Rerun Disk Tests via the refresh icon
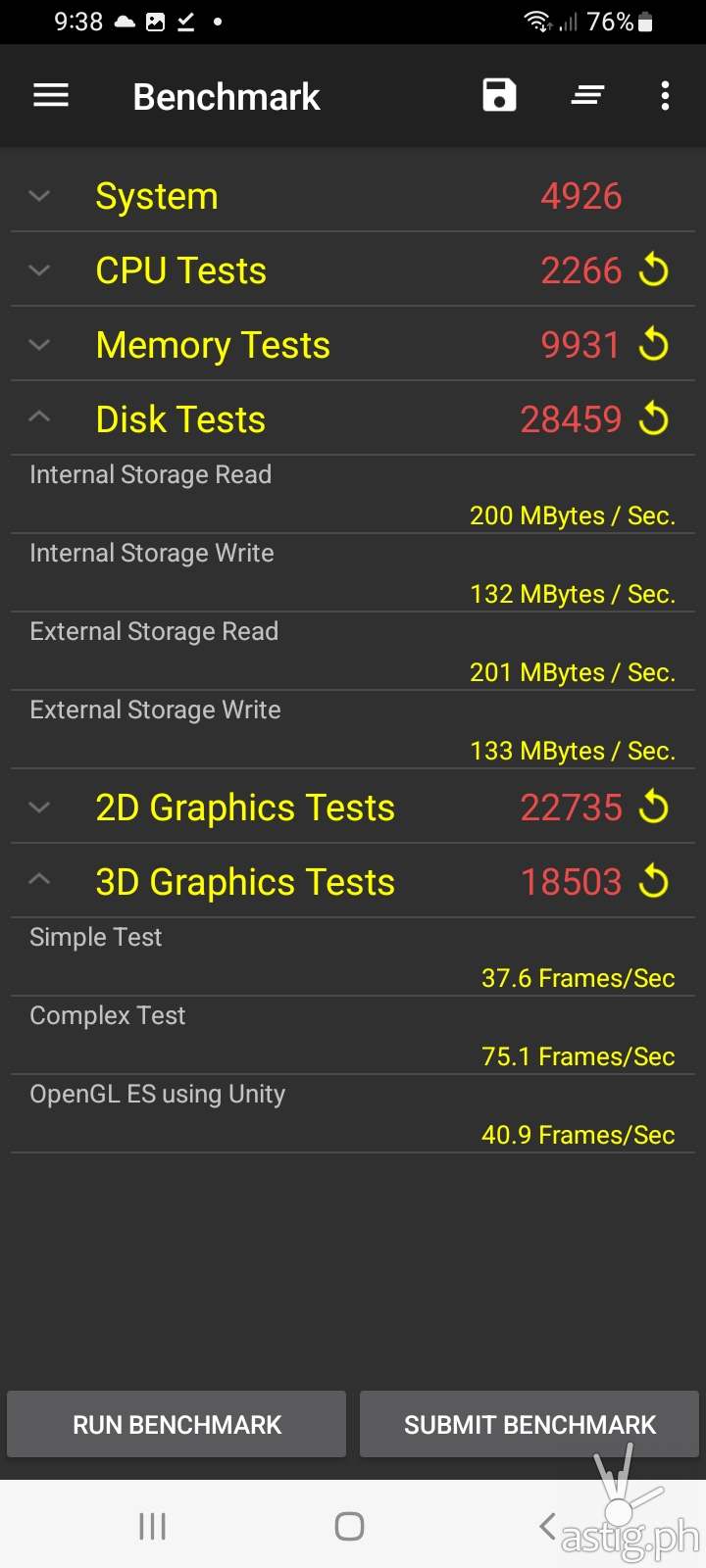706x1568 pixels. 654,419
